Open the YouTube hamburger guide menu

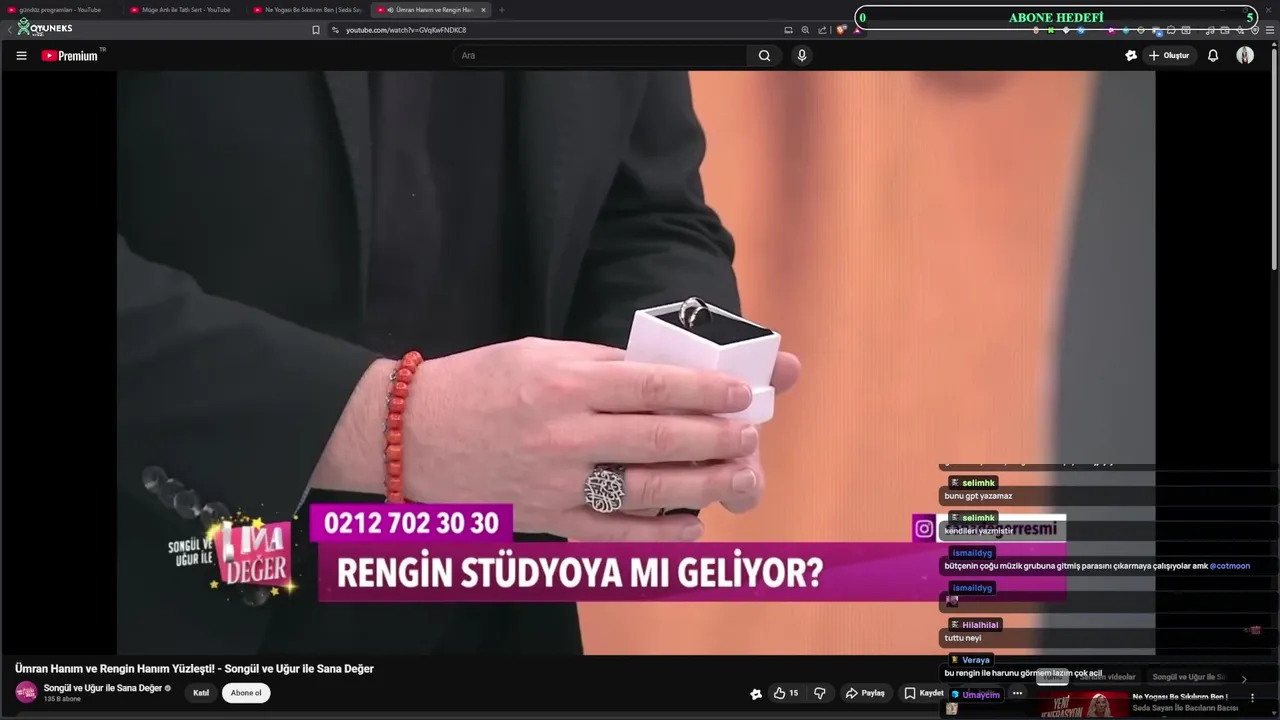click(21, 56)
